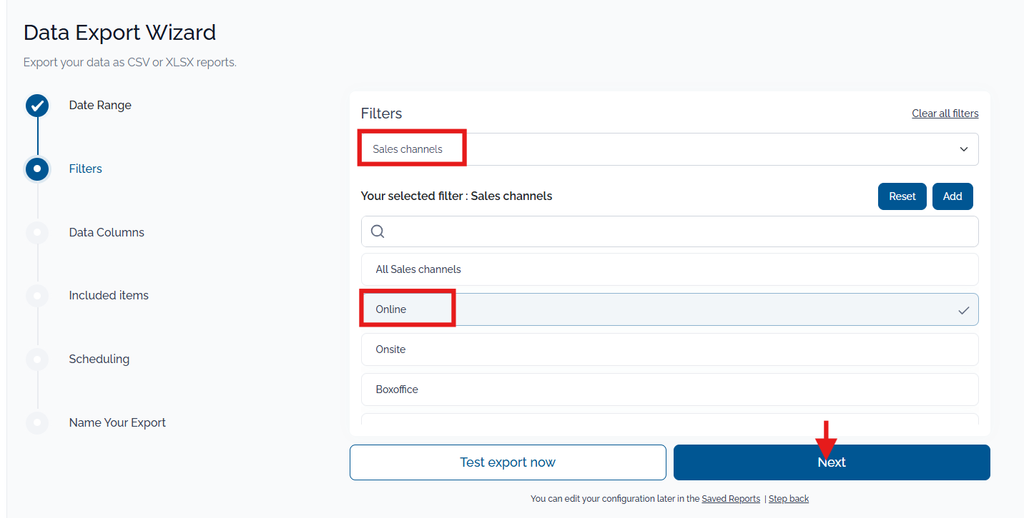
Task: Go to Scheduling step label
Action: [x=99, y=359]
